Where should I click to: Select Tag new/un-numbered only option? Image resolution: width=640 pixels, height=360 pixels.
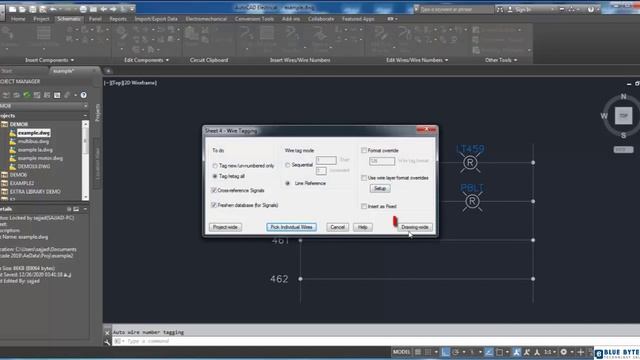coord(215,166)
